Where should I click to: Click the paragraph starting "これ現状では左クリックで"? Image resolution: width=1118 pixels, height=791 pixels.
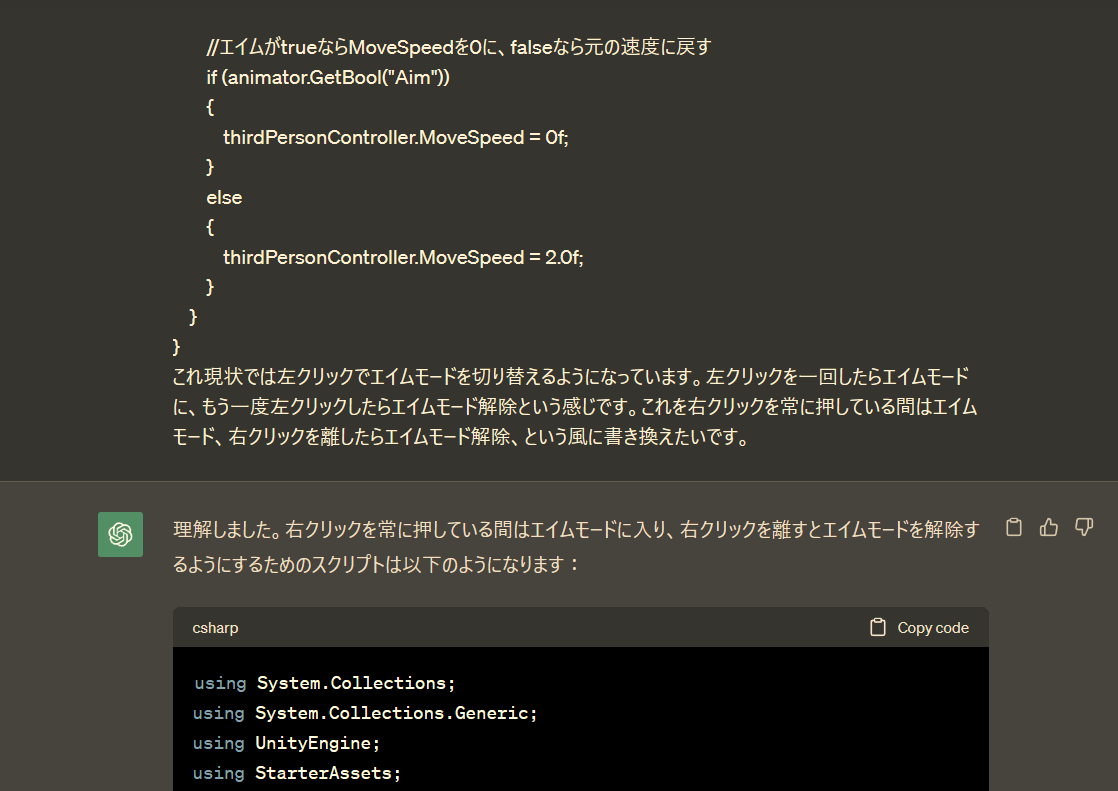pyautogui.click(x=575, y=407)
